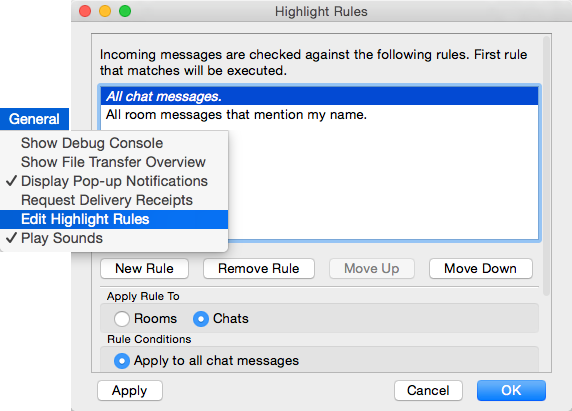Cancel the Highlight Rules dialog
Image resolution: width=572 pixels, height=411 pixels.
[x=428, y=391]
